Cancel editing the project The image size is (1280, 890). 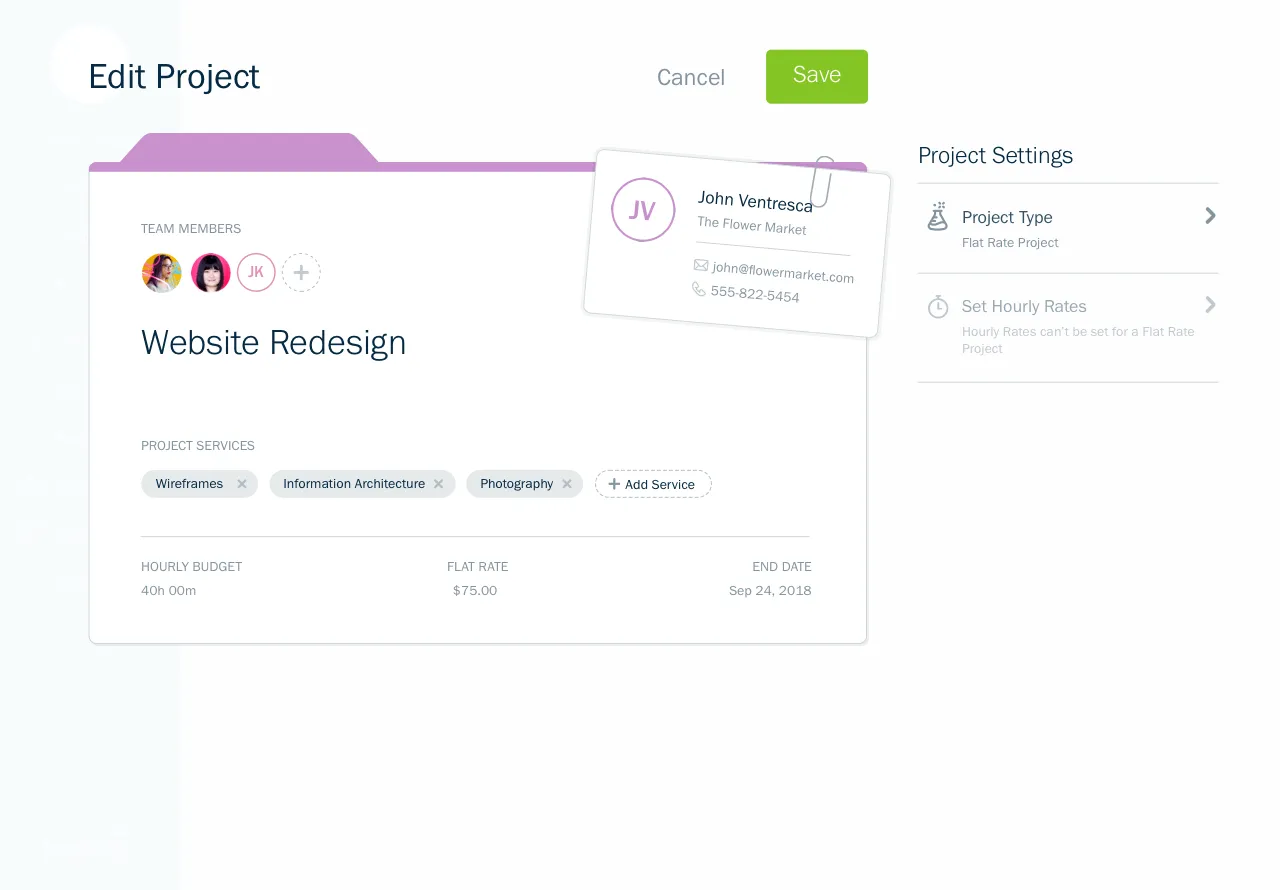pos(690,78)
